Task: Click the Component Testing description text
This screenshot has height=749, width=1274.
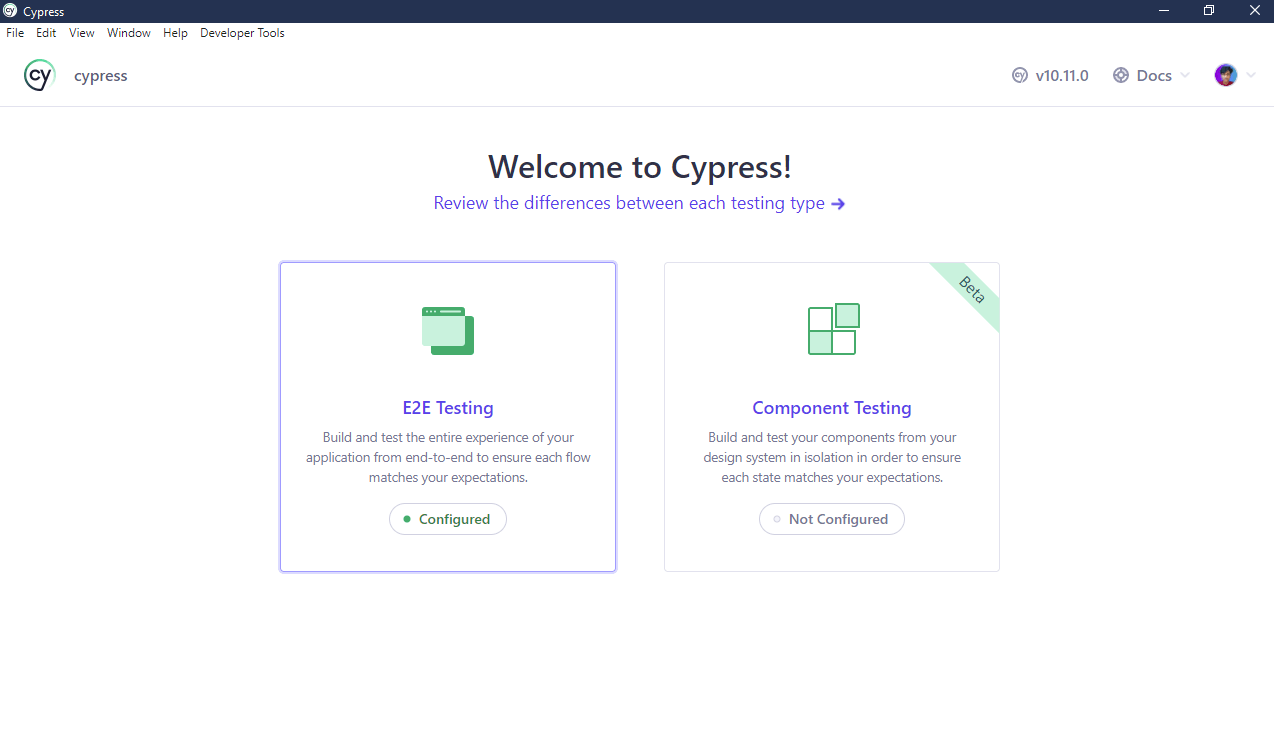Action: click(832, 457)
